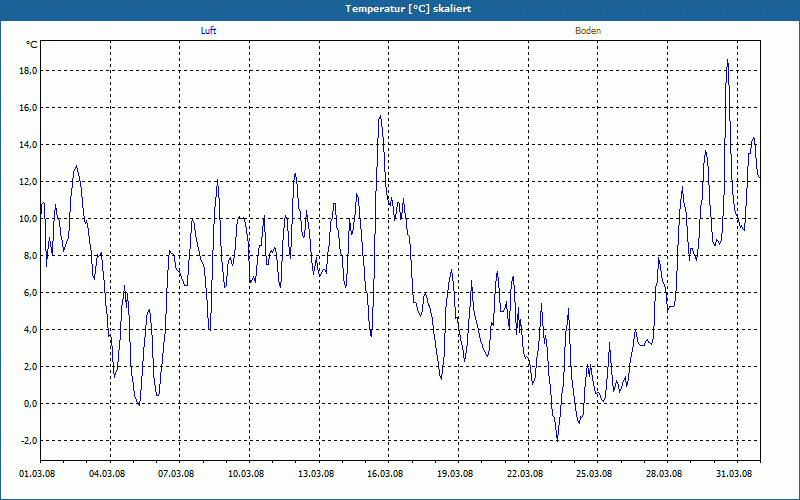This screenshot has height=500, width=800.
Task: Click the 15.5 °C peak before 16.03.08
Action: pos(380,116)
